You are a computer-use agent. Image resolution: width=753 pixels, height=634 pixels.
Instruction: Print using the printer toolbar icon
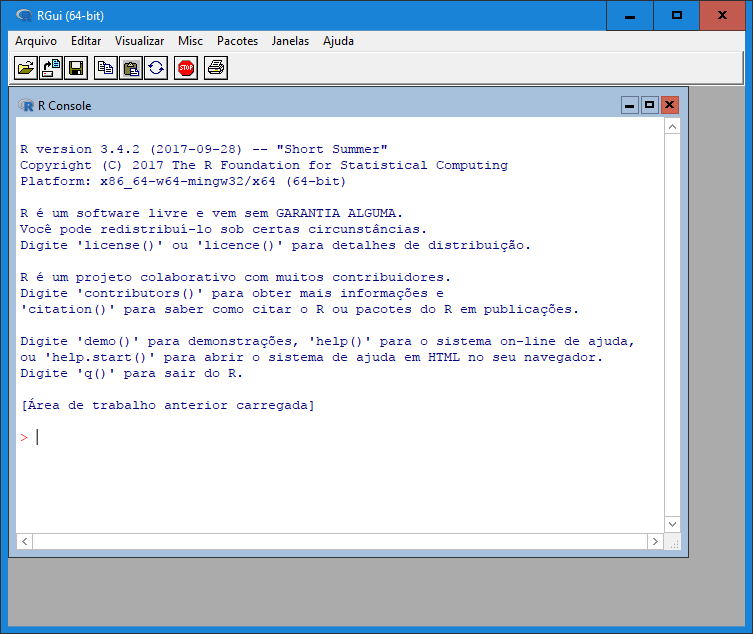(x=216, y=68)
